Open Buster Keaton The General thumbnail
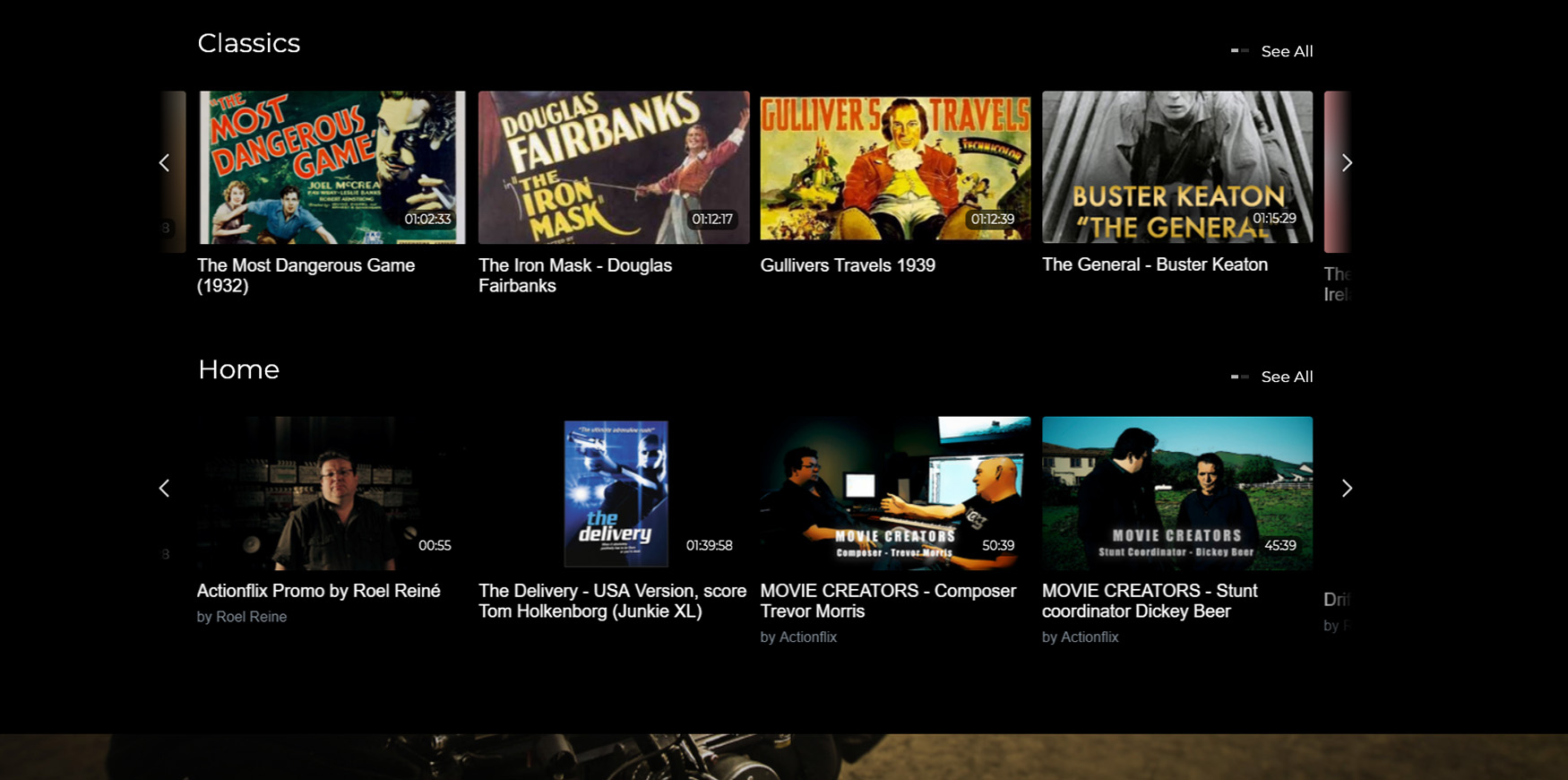This screenshot has height=780, width=1568. click(x=1177, y=167)
